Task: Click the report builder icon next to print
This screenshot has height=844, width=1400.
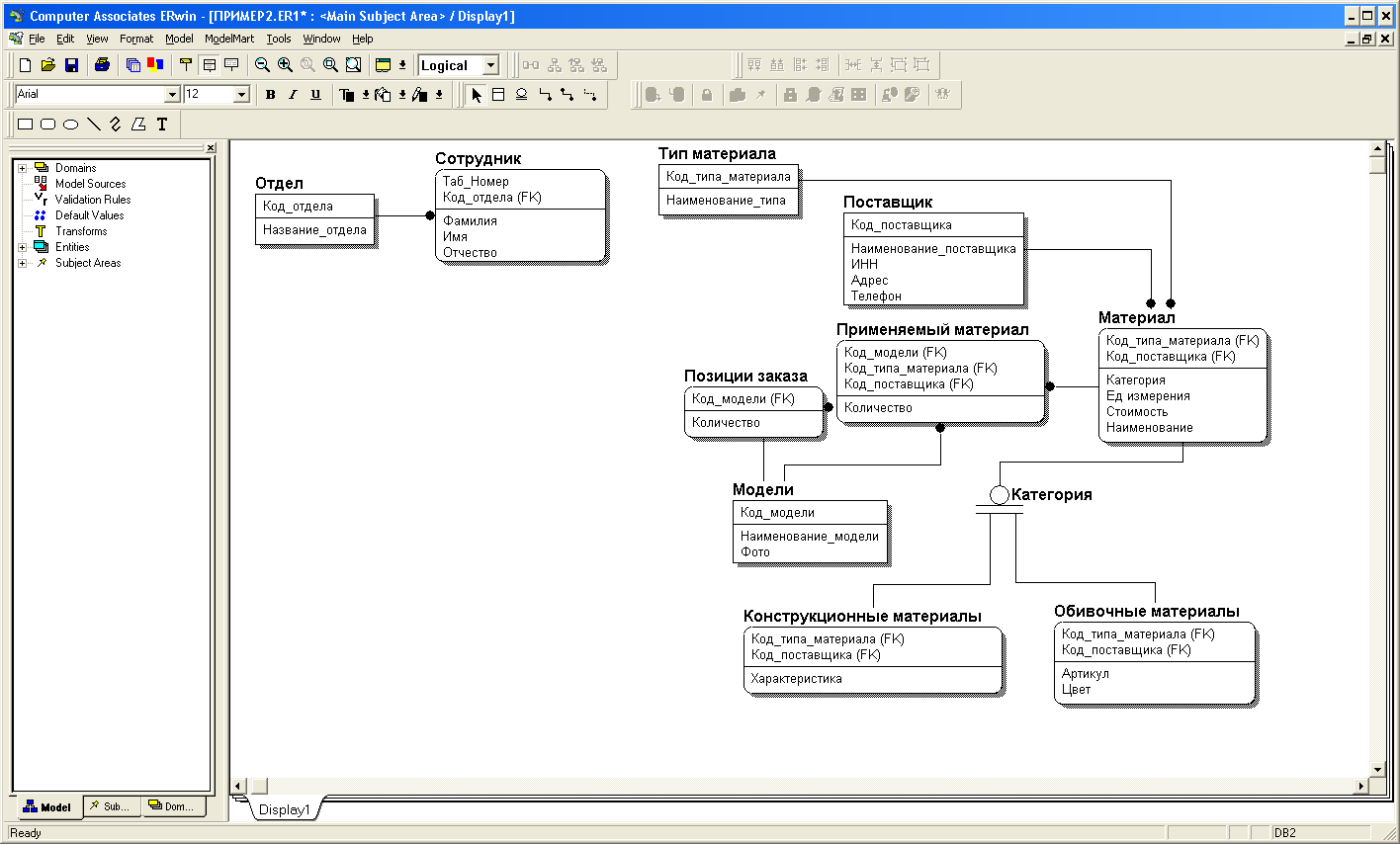Action: (x=133, y=65)
